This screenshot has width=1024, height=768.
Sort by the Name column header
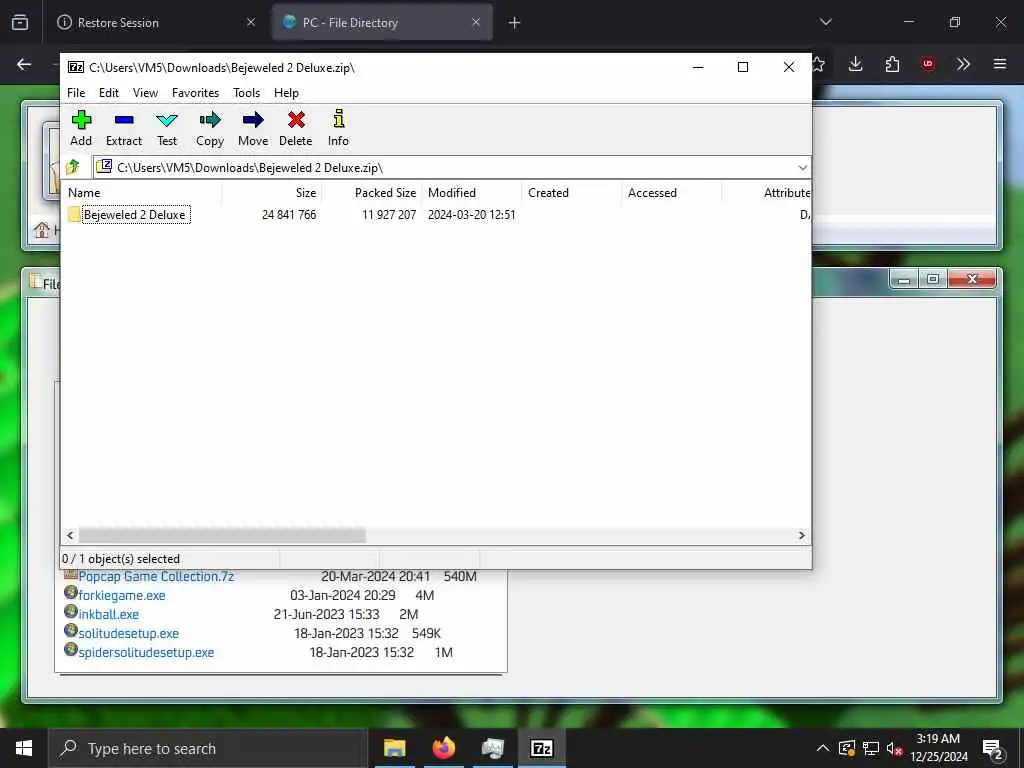click(x=142, y=193)
